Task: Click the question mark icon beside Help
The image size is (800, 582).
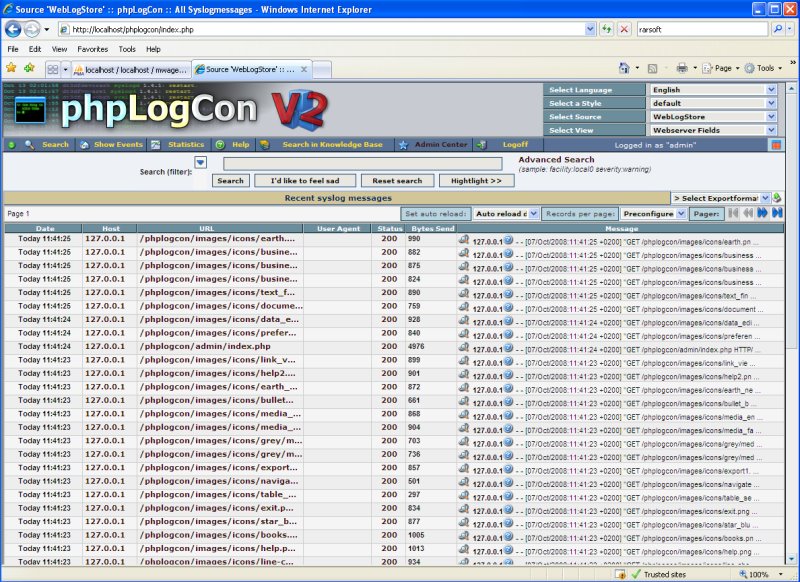Action: [220, 145]
